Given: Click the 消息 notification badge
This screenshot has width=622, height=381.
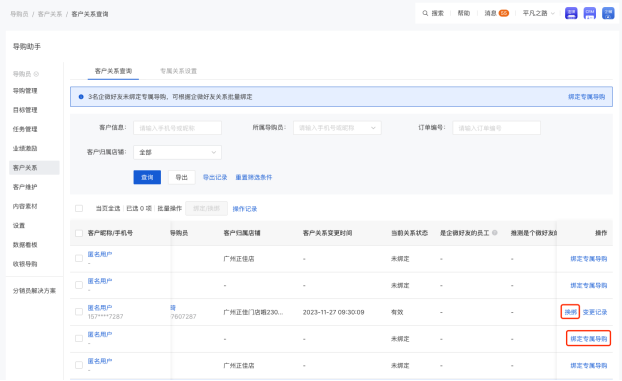Looking at the screenshot, I should point(504,13).
